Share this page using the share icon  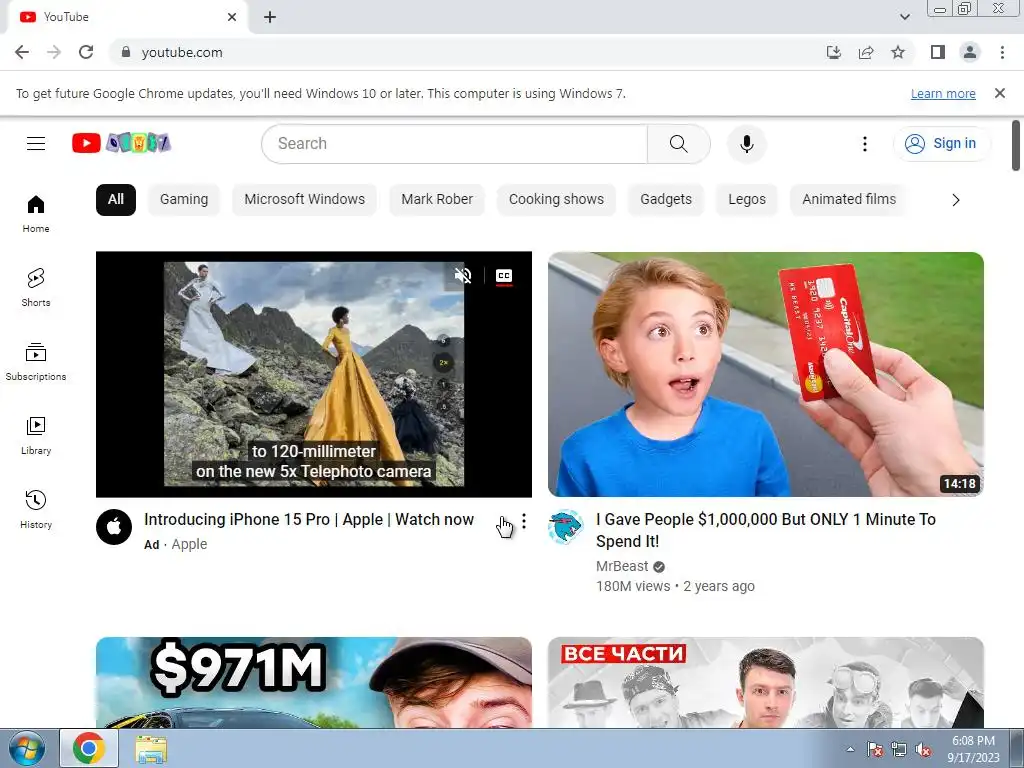(x=866, y=52)
